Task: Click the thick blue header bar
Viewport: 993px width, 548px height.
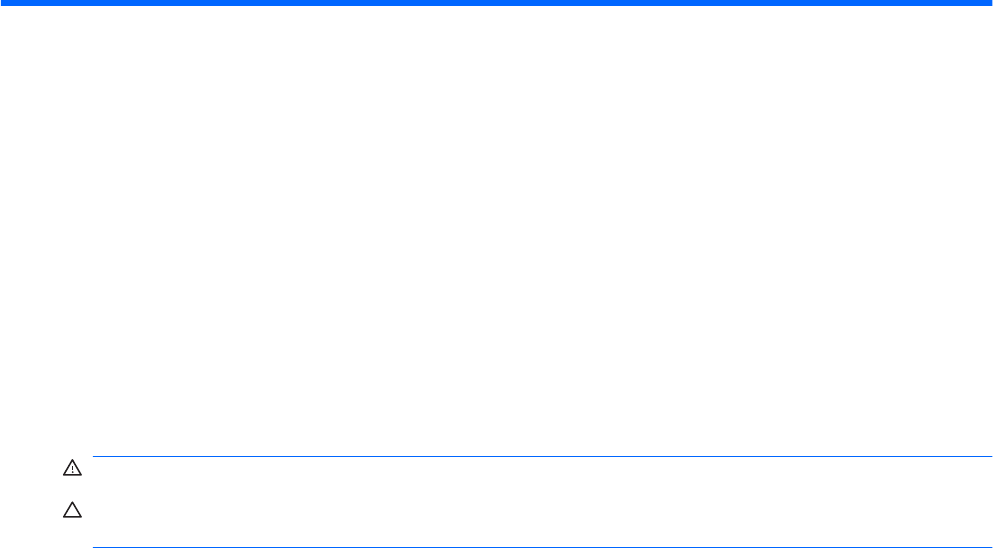Action: tap(496, 3)
